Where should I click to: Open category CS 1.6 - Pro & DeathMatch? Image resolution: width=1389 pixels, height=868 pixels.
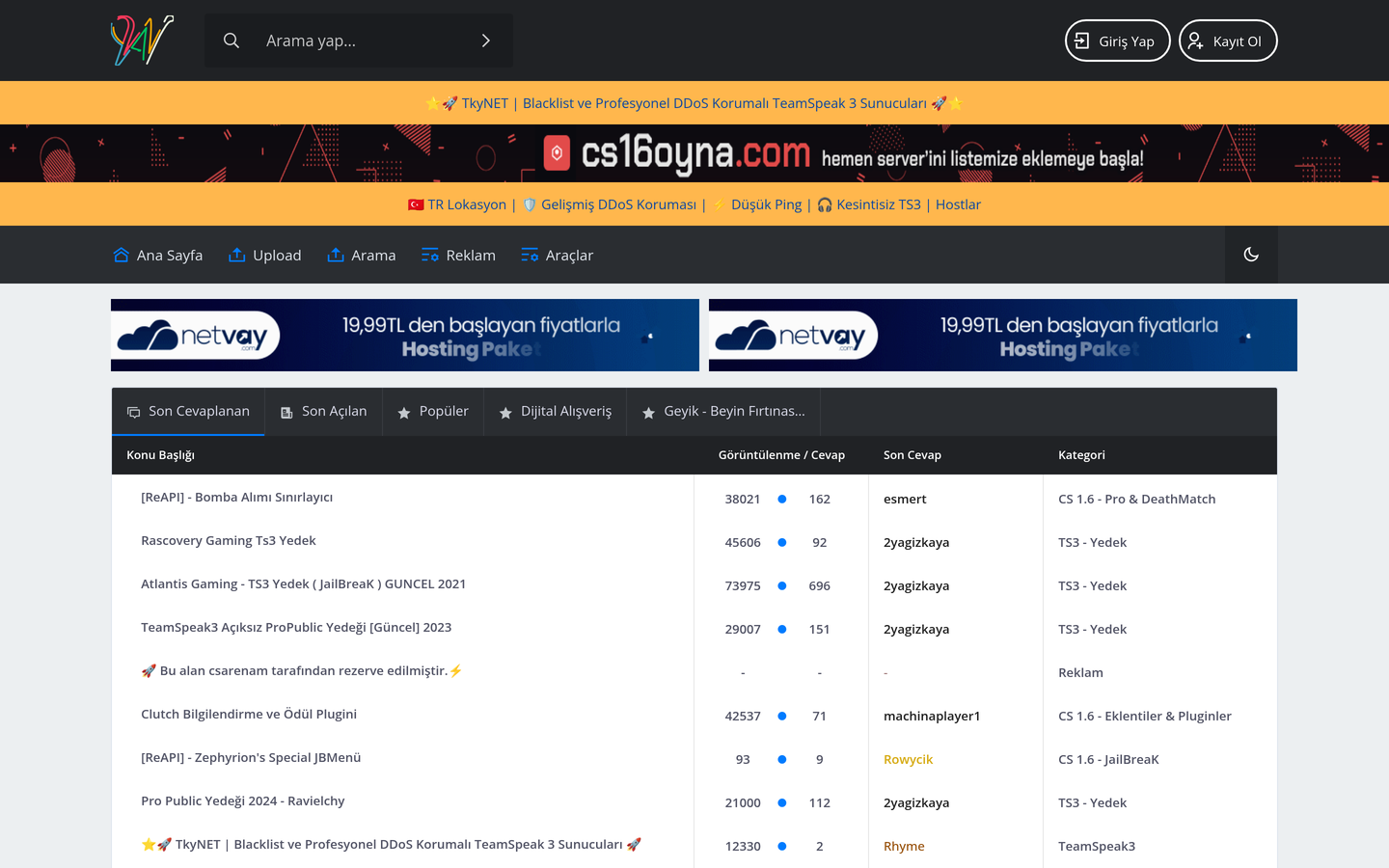(1137, 499)
